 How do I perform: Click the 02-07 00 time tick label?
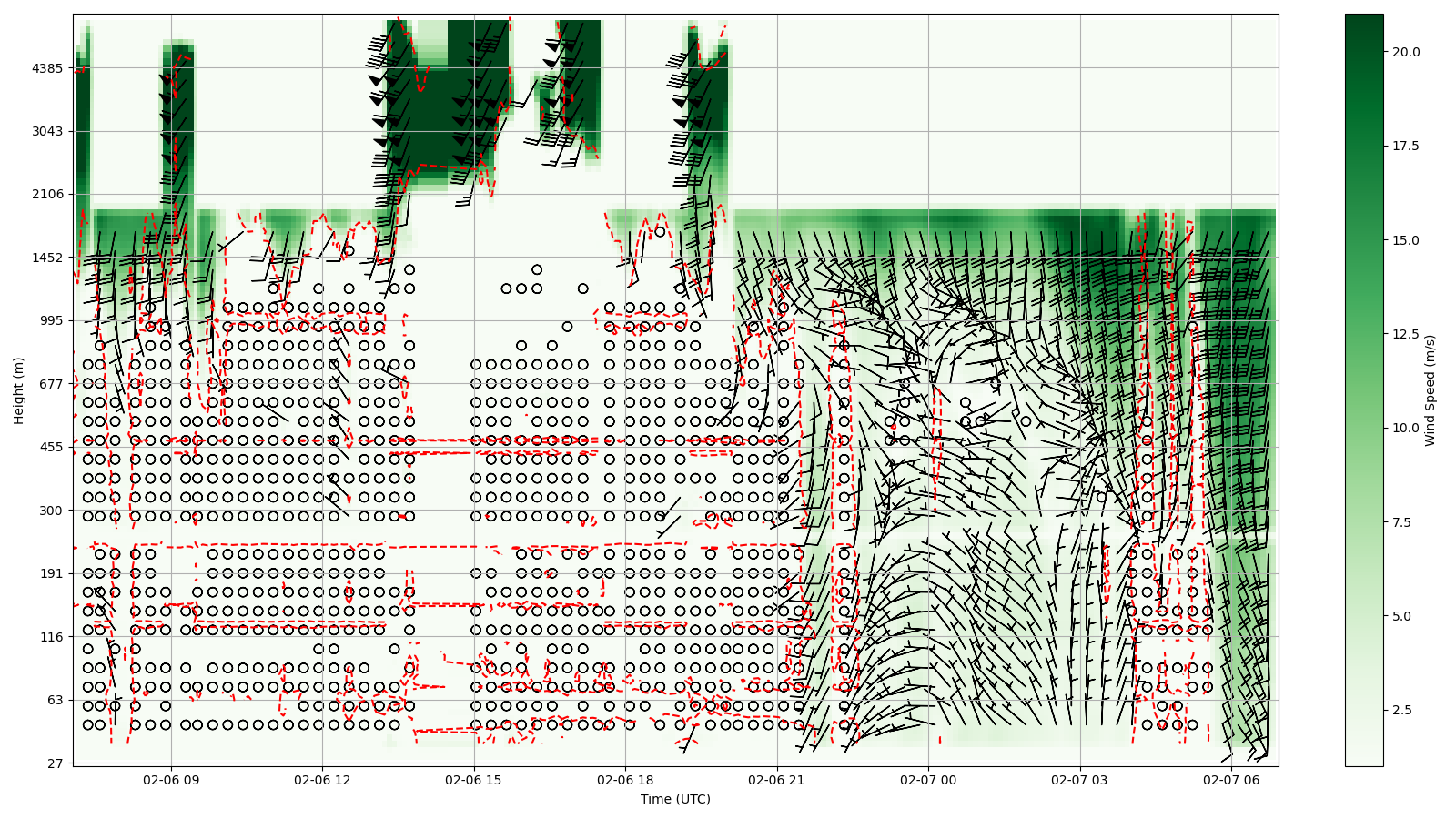tap(929, 781)
